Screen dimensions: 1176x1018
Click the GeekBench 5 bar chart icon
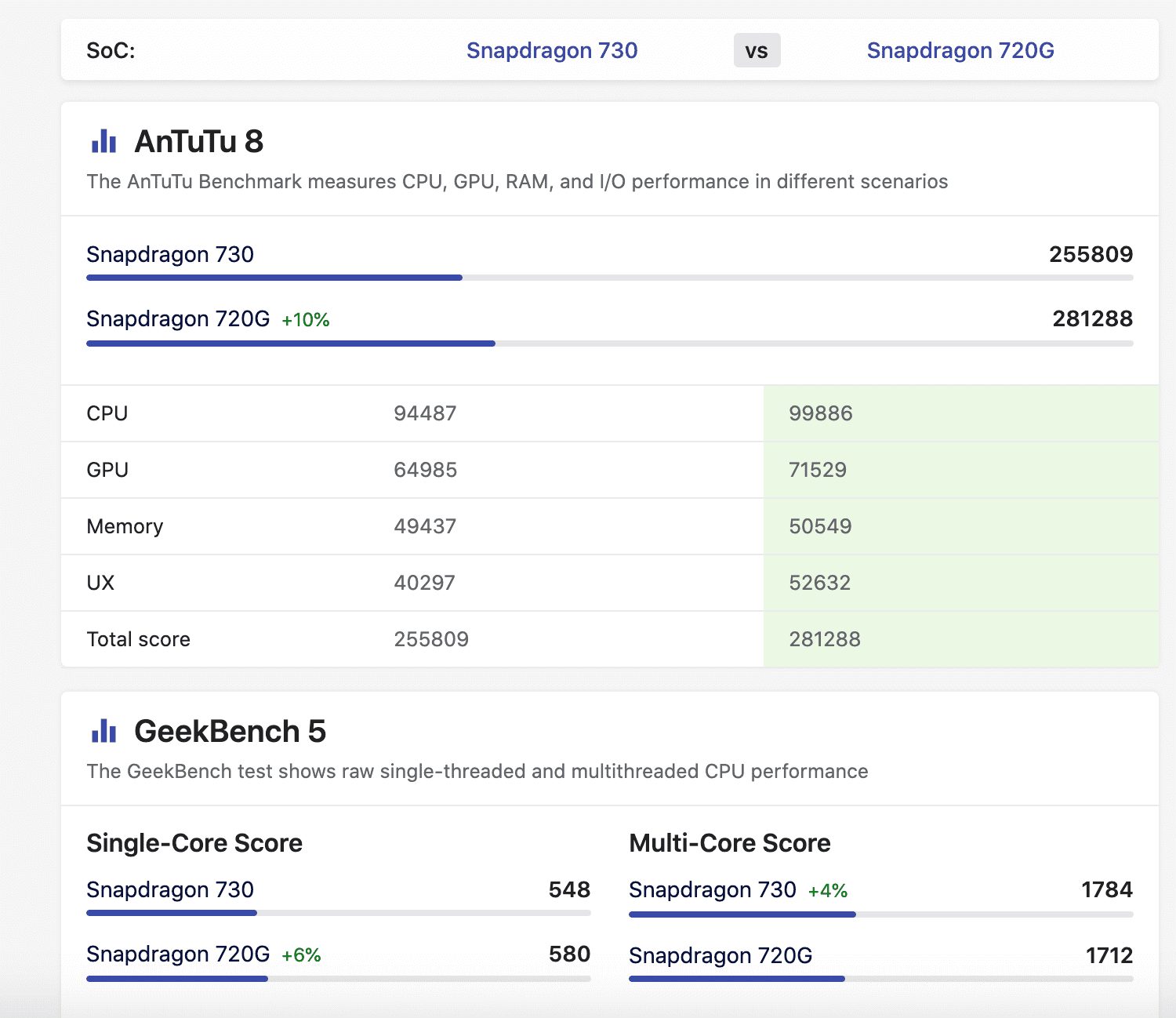tap(103, 732)
